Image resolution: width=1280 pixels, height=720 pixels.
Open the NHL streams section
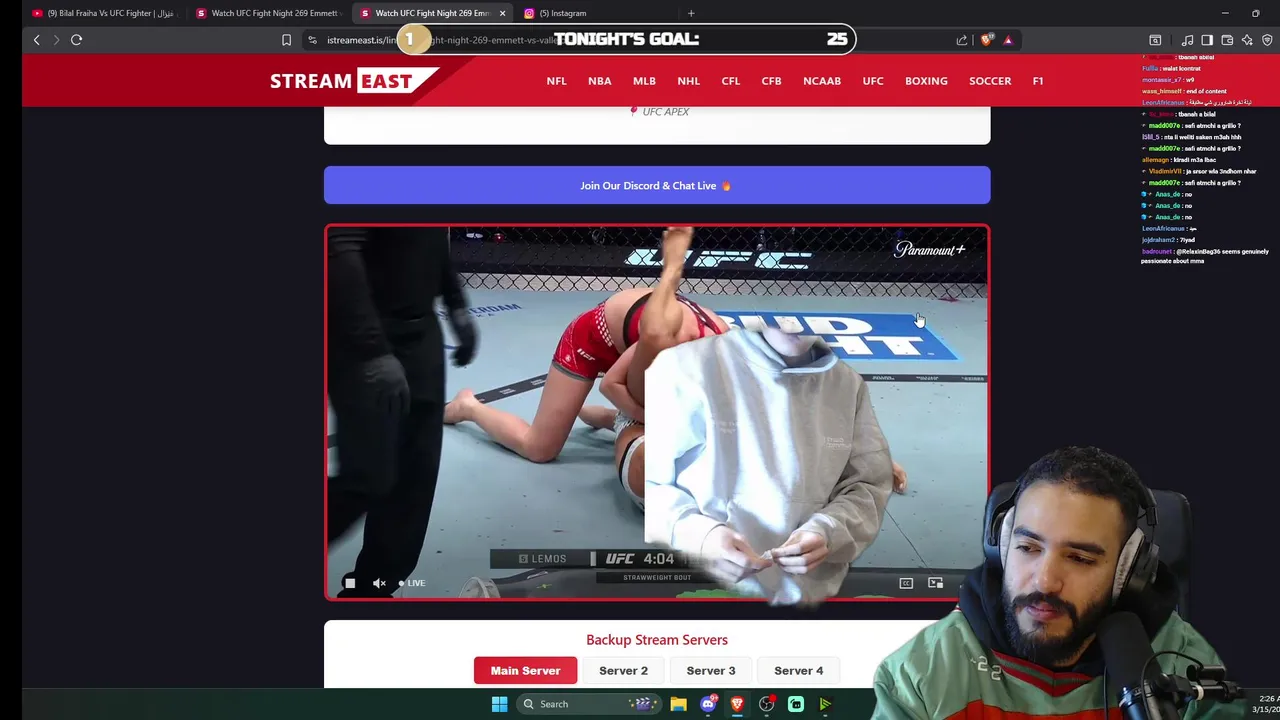click(688, 81)
